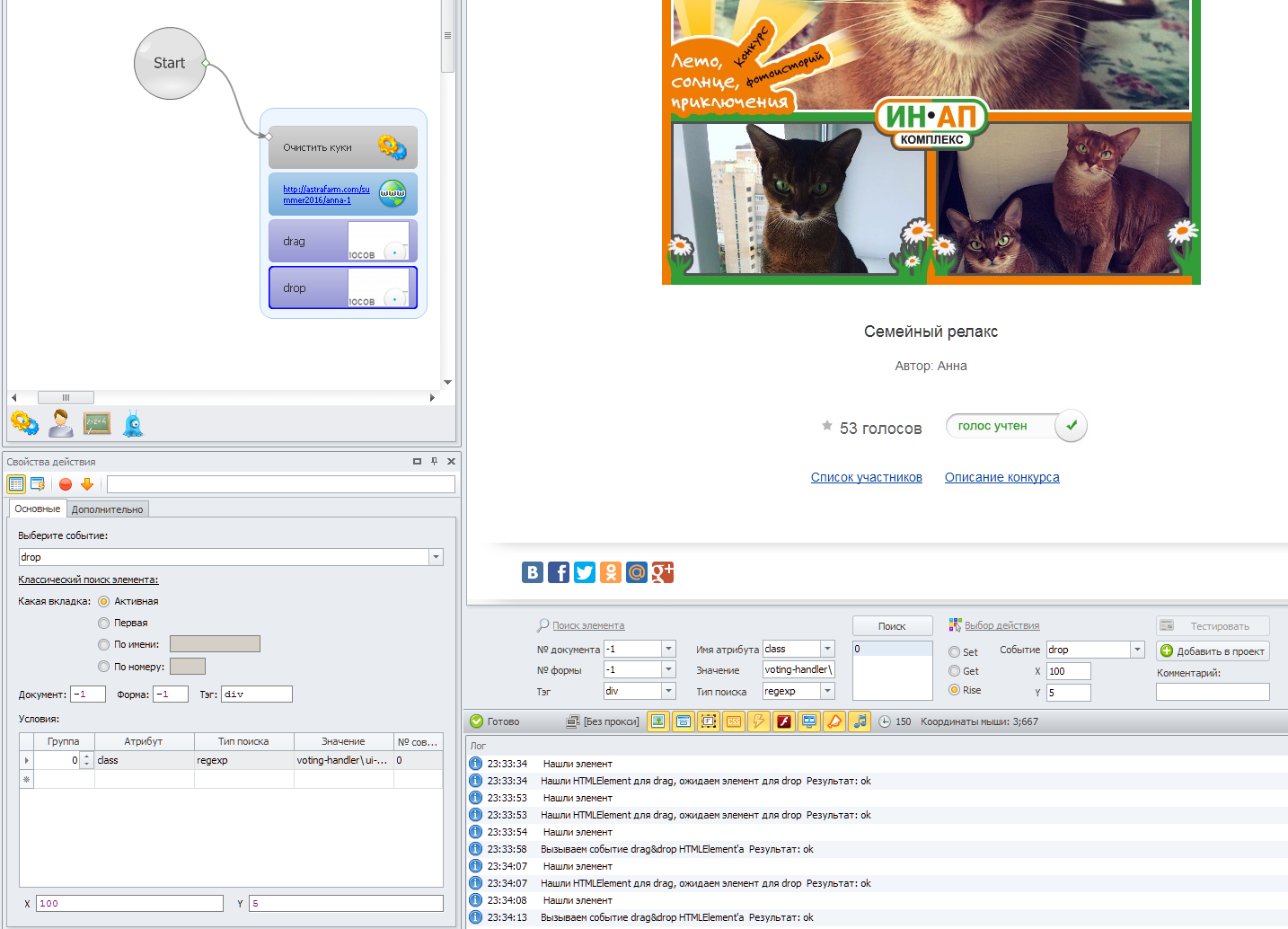This screenshot has height=929, width=1288.
Task: Choose the Rise action radio button
Action: pos(955,690)
